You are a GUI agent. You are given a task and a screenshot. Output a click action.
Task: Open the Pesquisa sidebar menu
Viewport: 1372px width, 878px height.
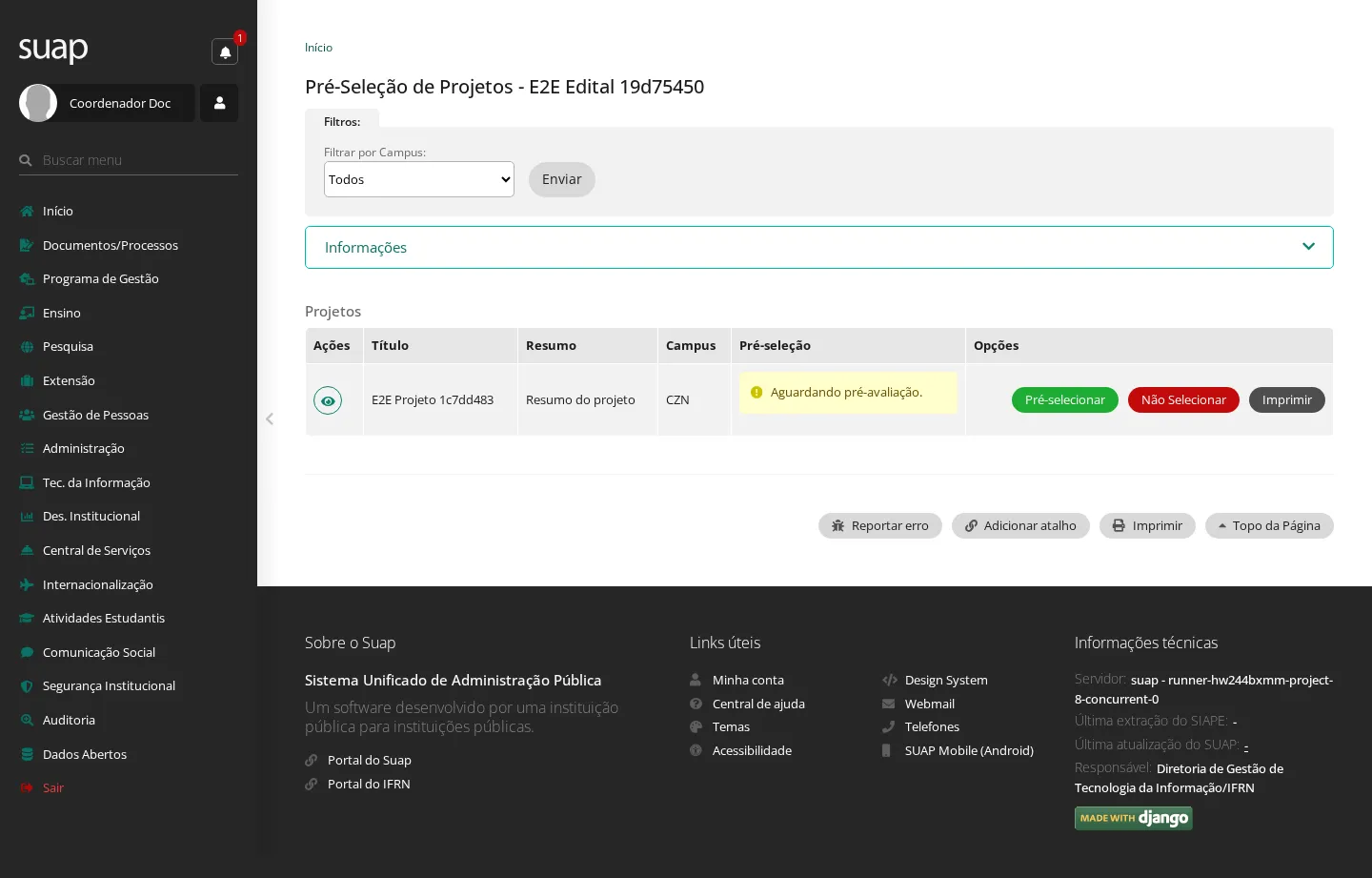tap(129, 347)
